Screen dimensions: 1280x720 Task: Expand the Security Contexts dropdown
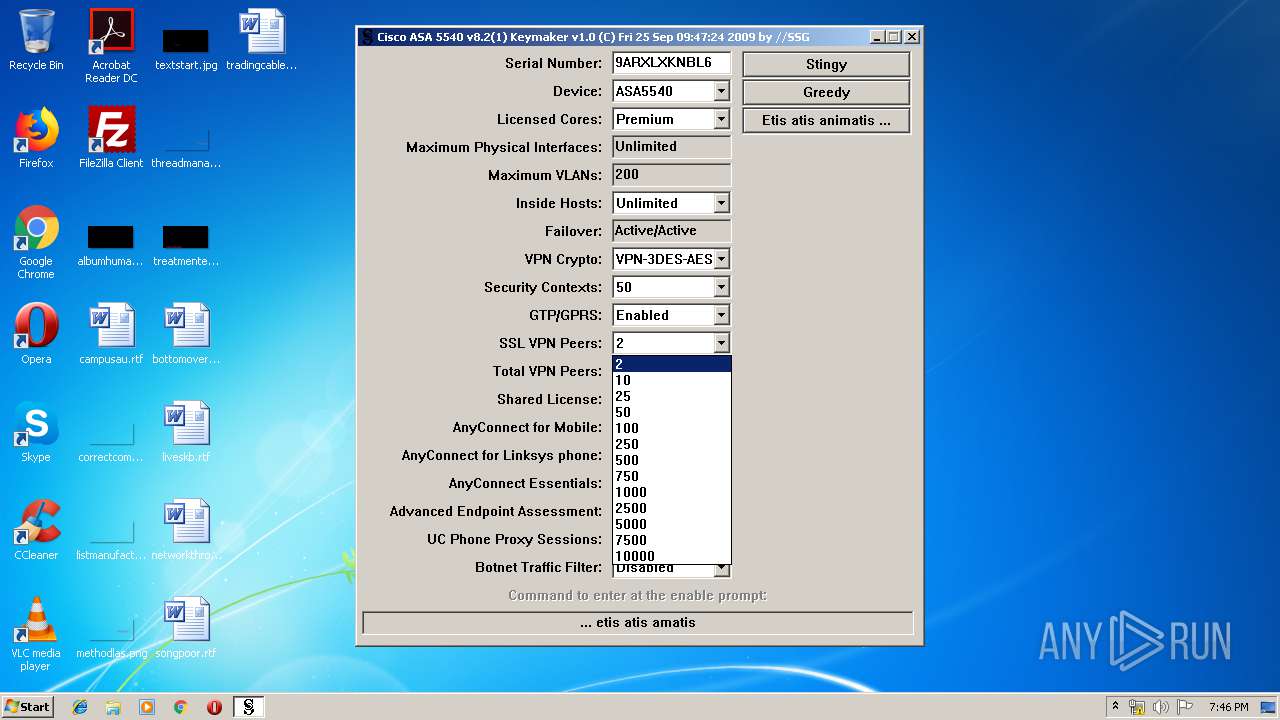pyautogui.click(x=721, y=287)
